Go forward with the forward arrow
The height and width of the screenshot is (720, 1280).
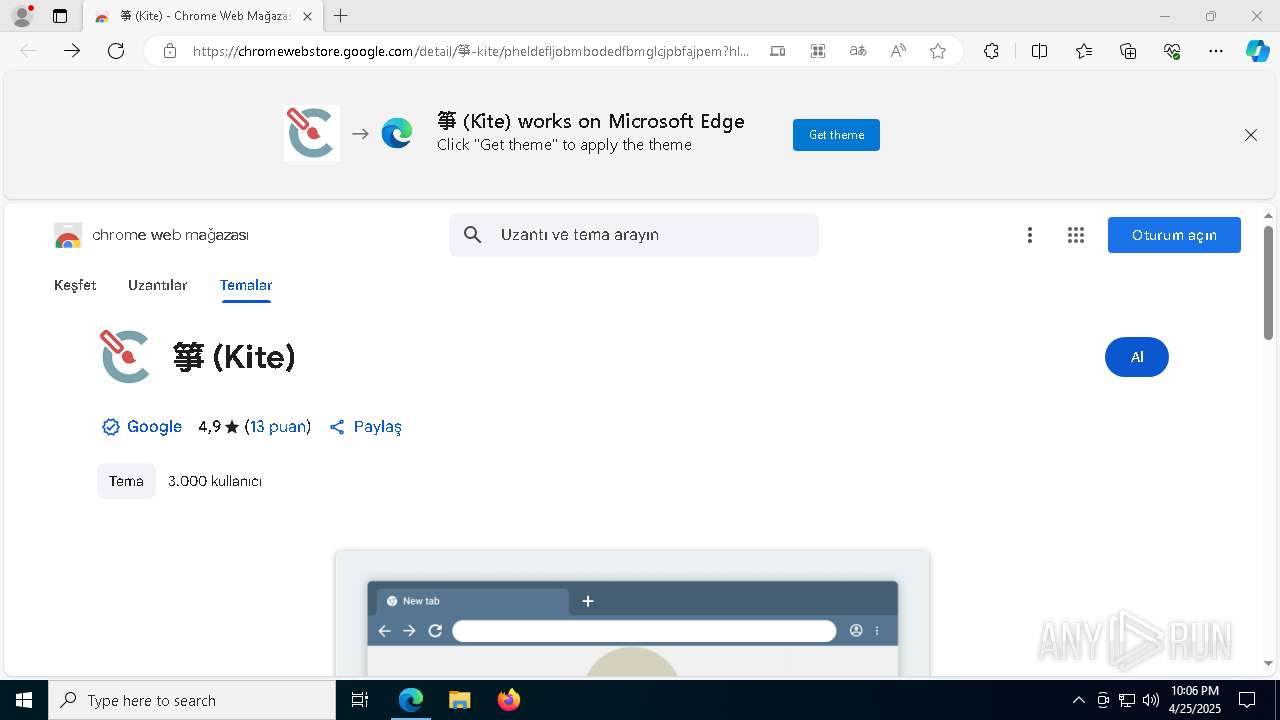tap(72, 51)
